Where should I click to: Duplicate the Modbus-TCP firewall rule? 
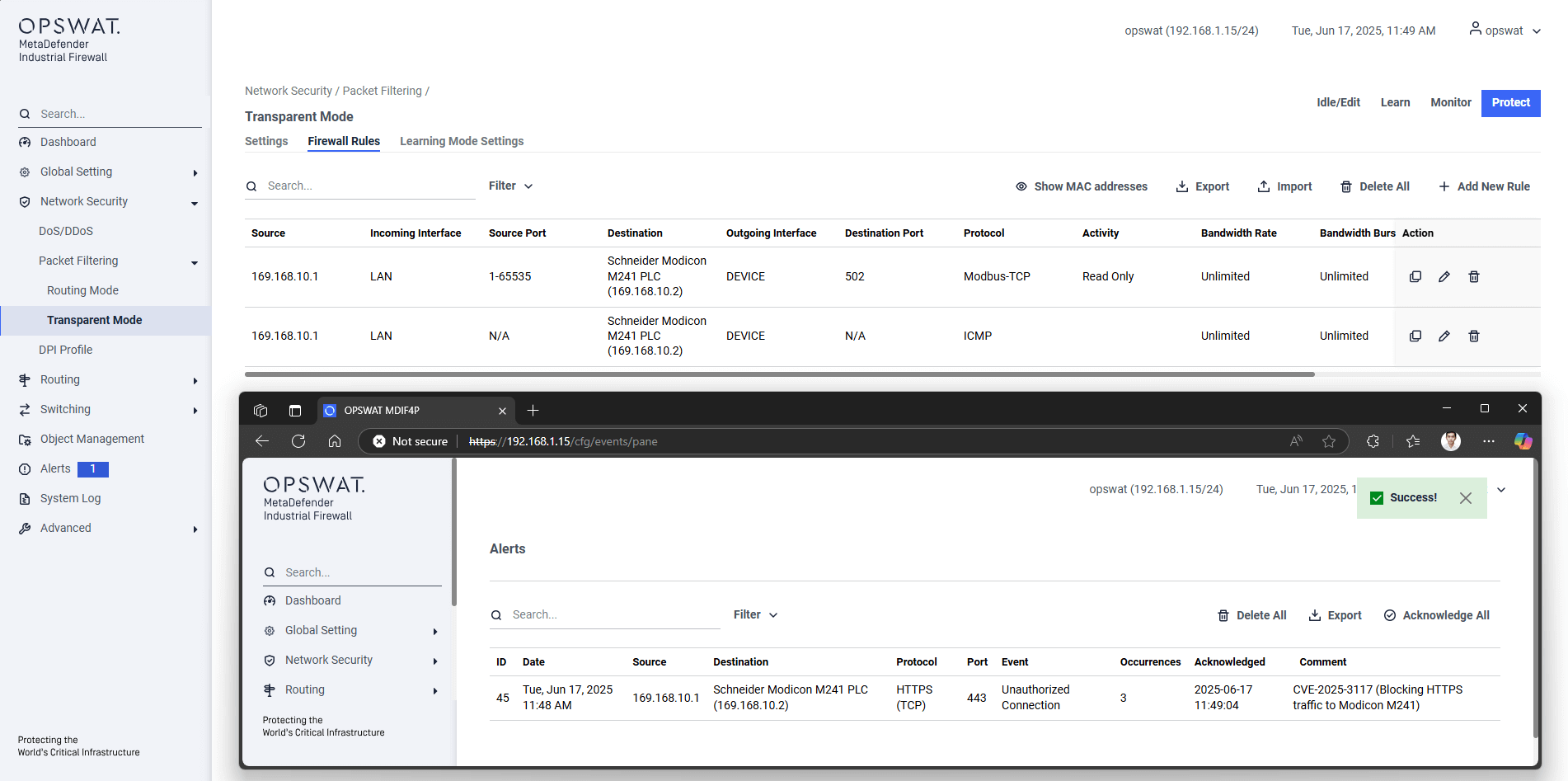tap(1415, 276)
